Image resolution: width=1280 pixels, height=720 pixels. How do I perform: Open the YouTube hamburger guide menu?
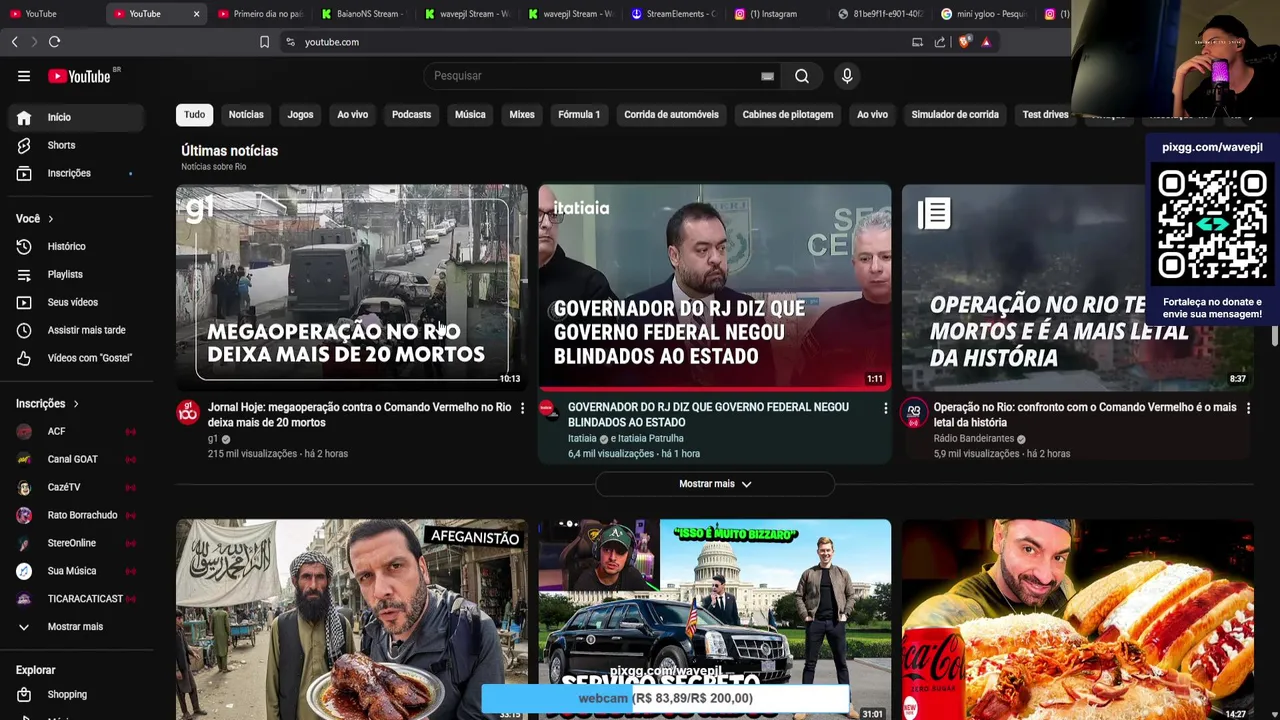tap(24, 76)
